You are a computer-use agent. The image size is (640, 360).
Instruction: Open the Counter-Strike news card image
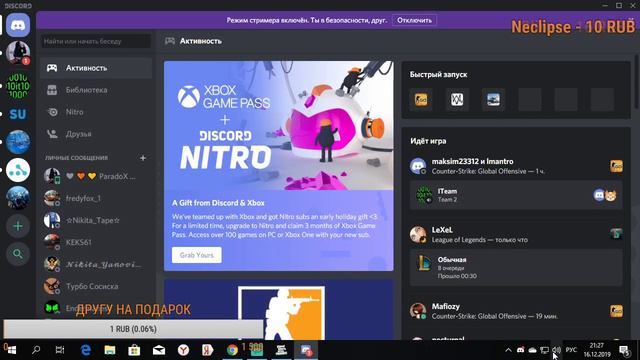(x=279, y=310)
